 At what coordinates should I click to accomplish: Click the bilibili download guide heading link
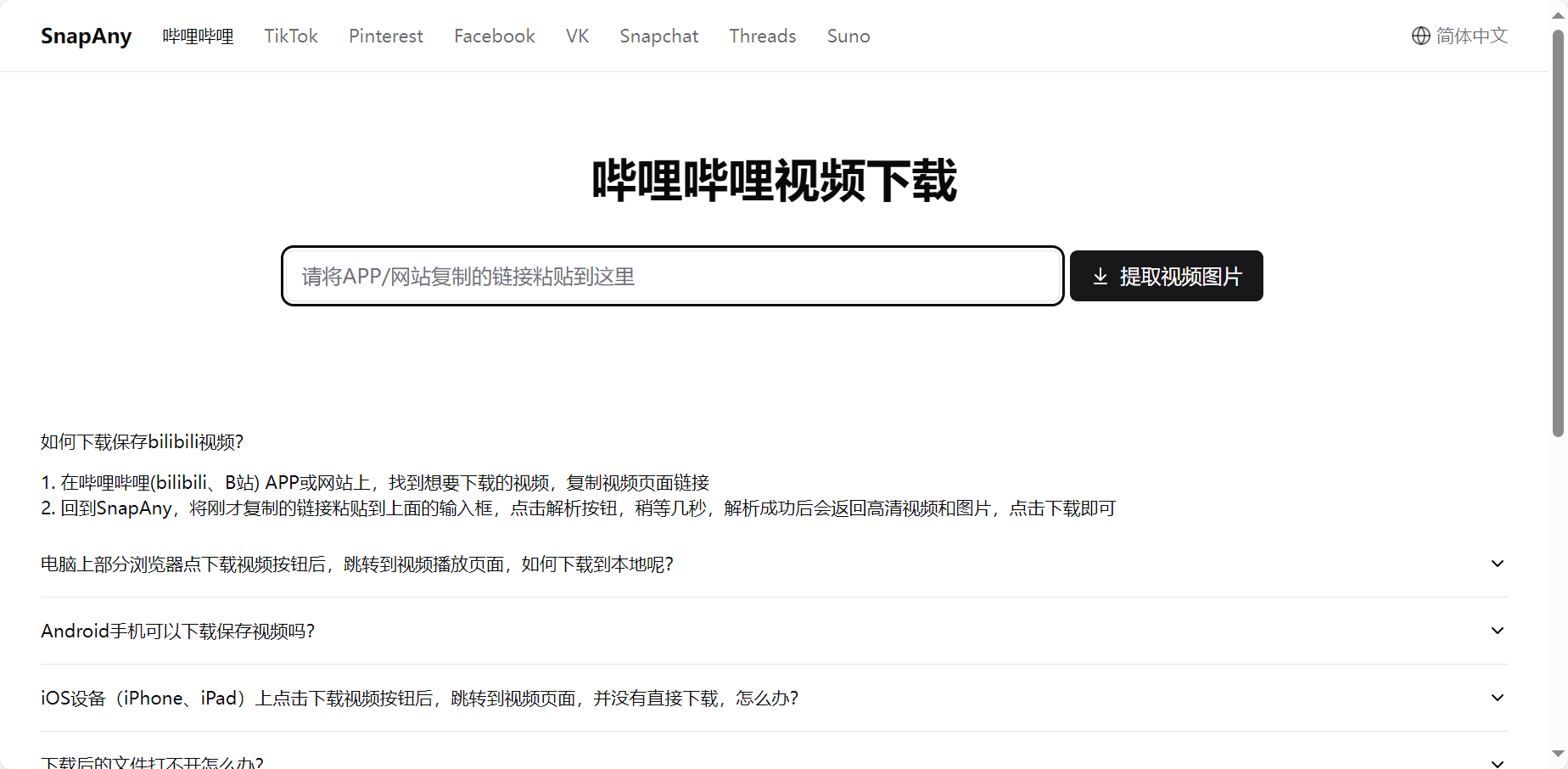pos(142,441)
